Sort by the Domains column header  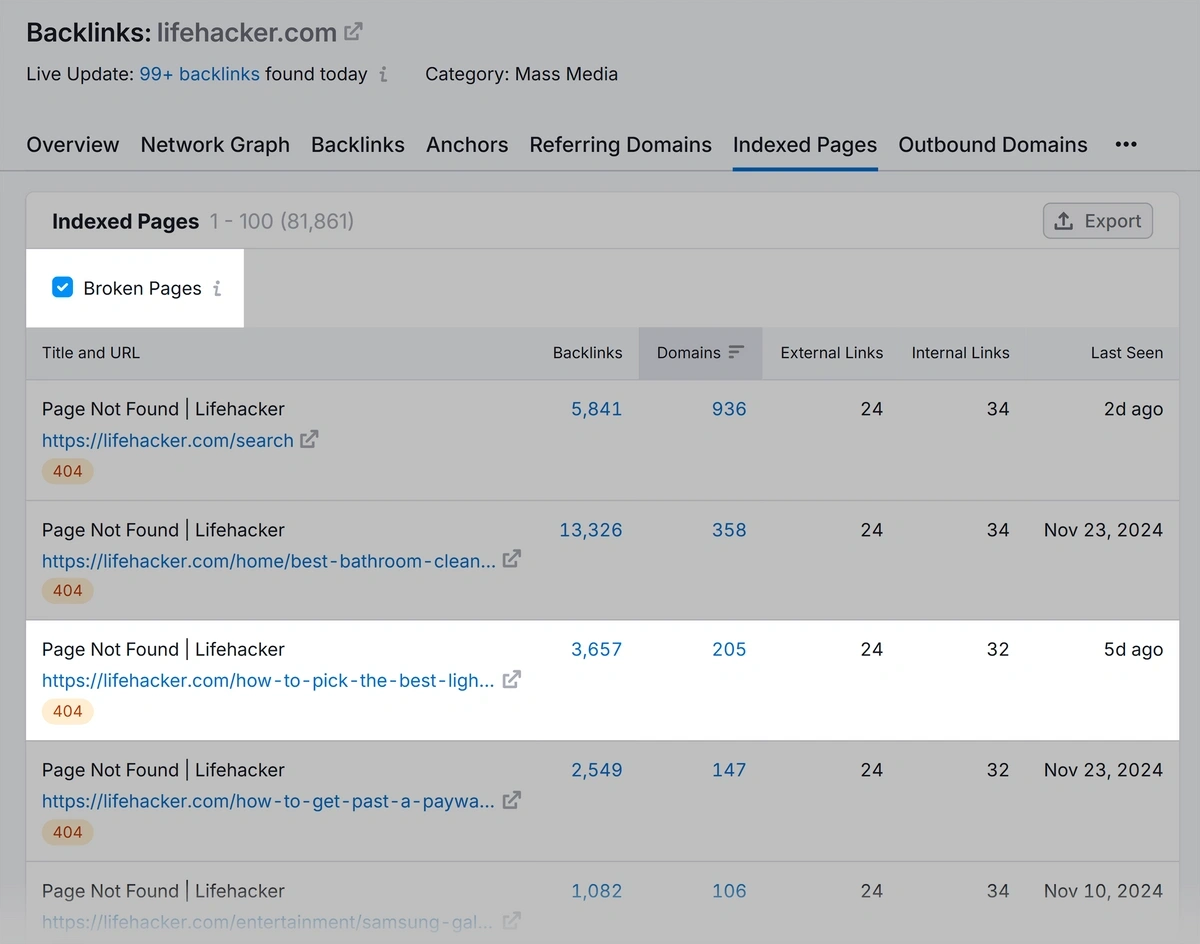689,353
